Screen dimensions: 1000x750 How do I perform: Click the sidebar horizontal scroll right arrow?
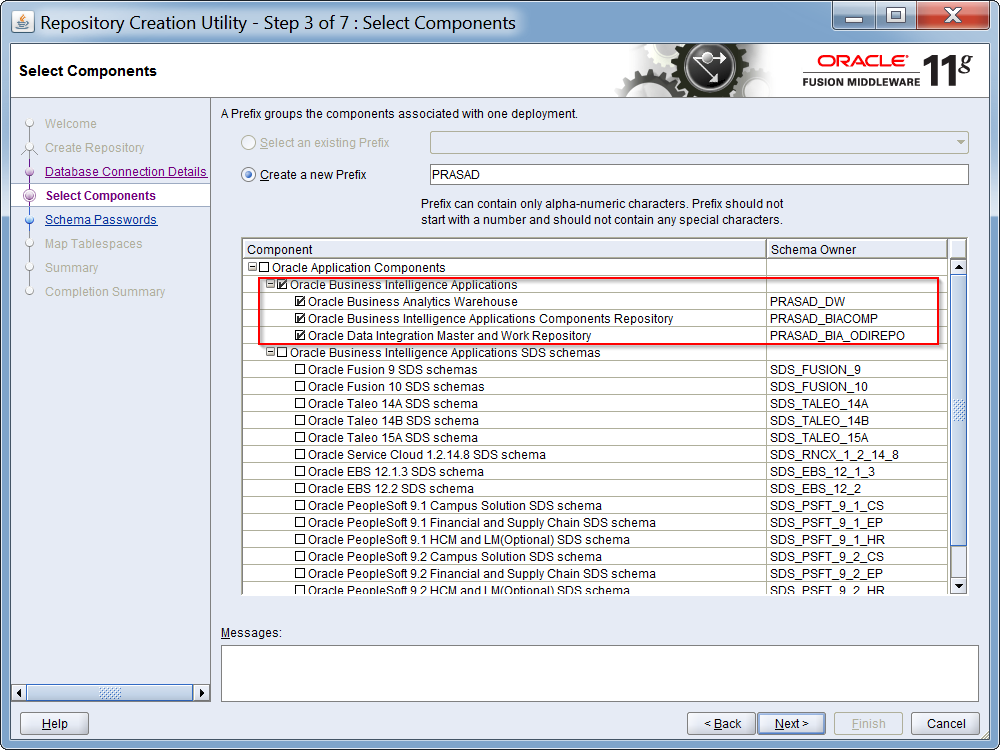coord(202,693)
